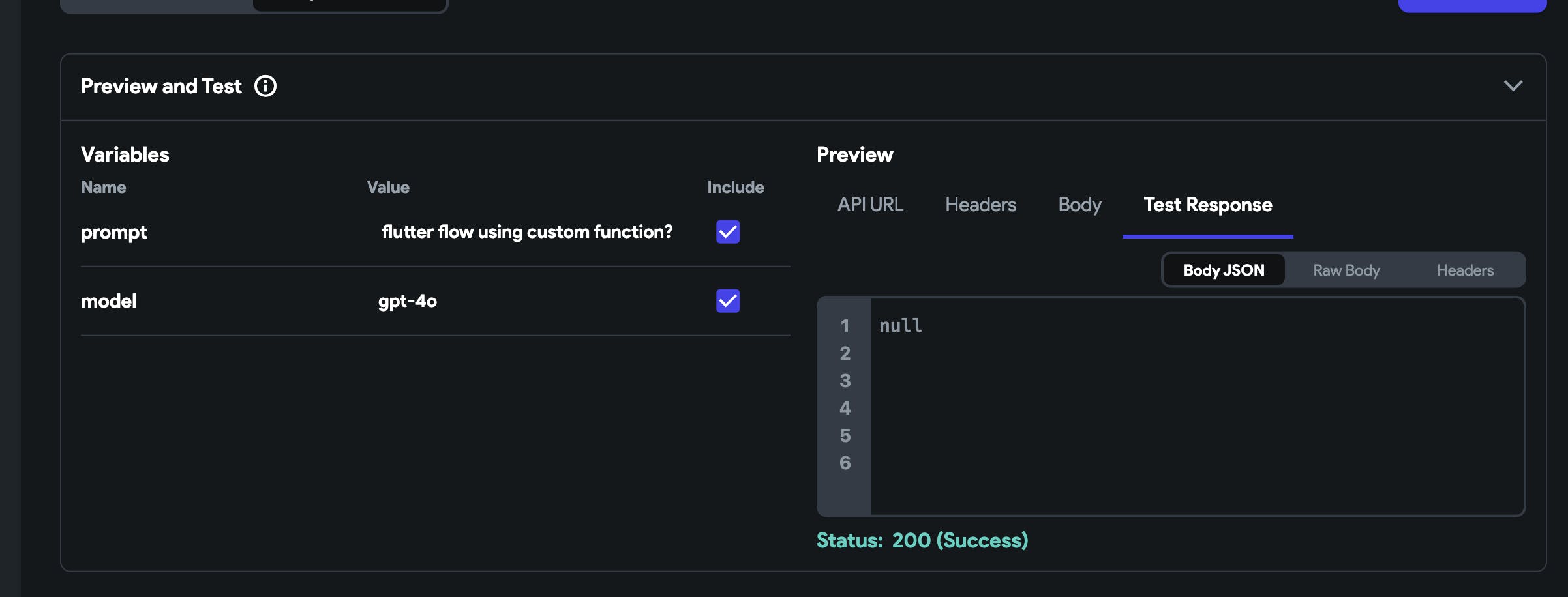Show response Headers next to Raw Body
This screenshot has width=1568, height=597.
click(x=1465, y=270)
